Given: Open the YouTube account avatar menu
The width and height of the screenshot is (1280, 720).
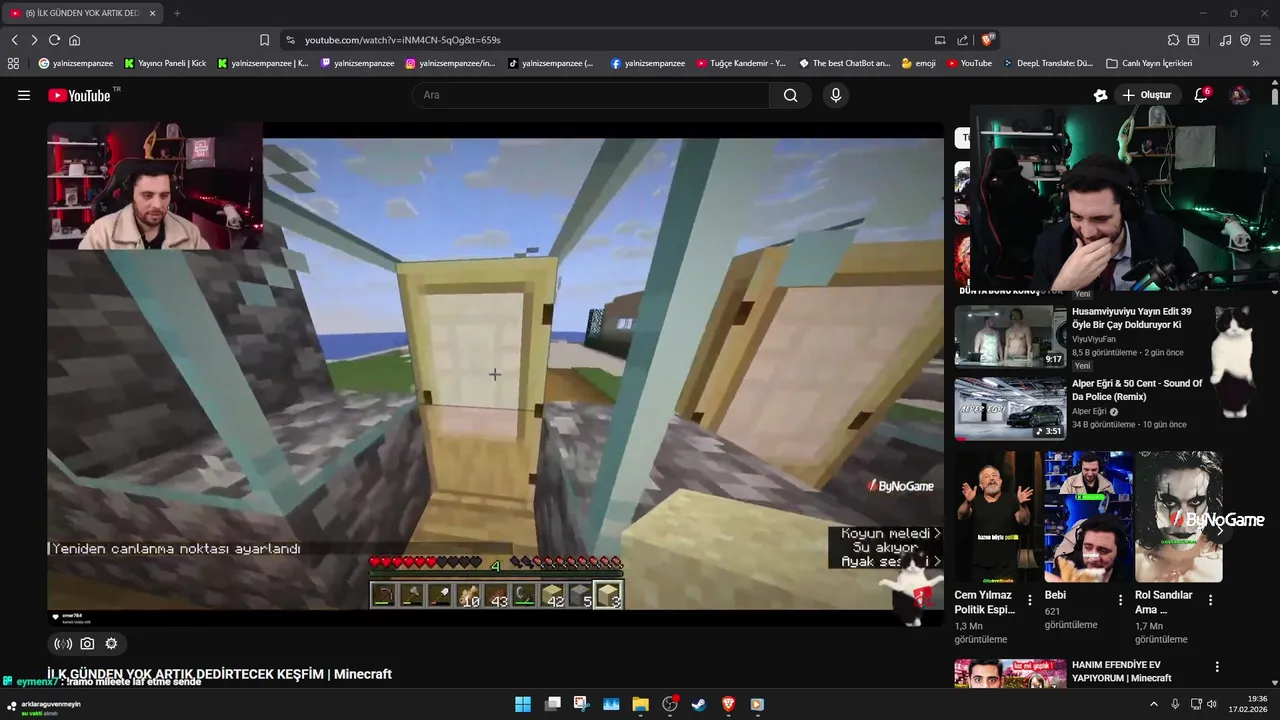Looking at the screenshot, I should point(1240,95).
